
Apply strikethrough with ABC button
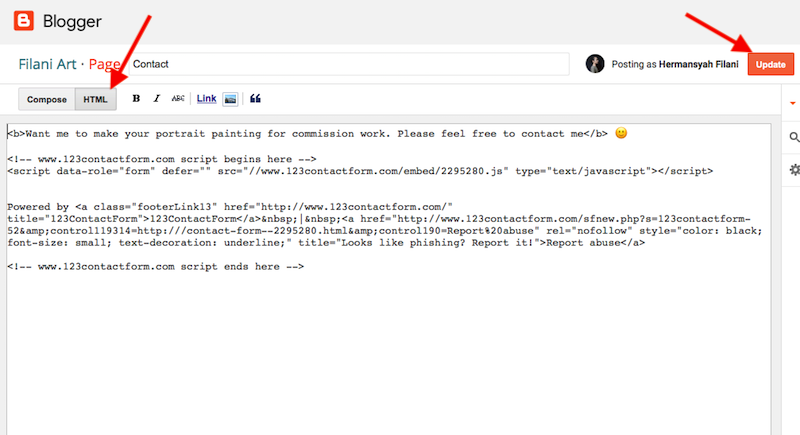pyautogui.click(x=178, y=98)
